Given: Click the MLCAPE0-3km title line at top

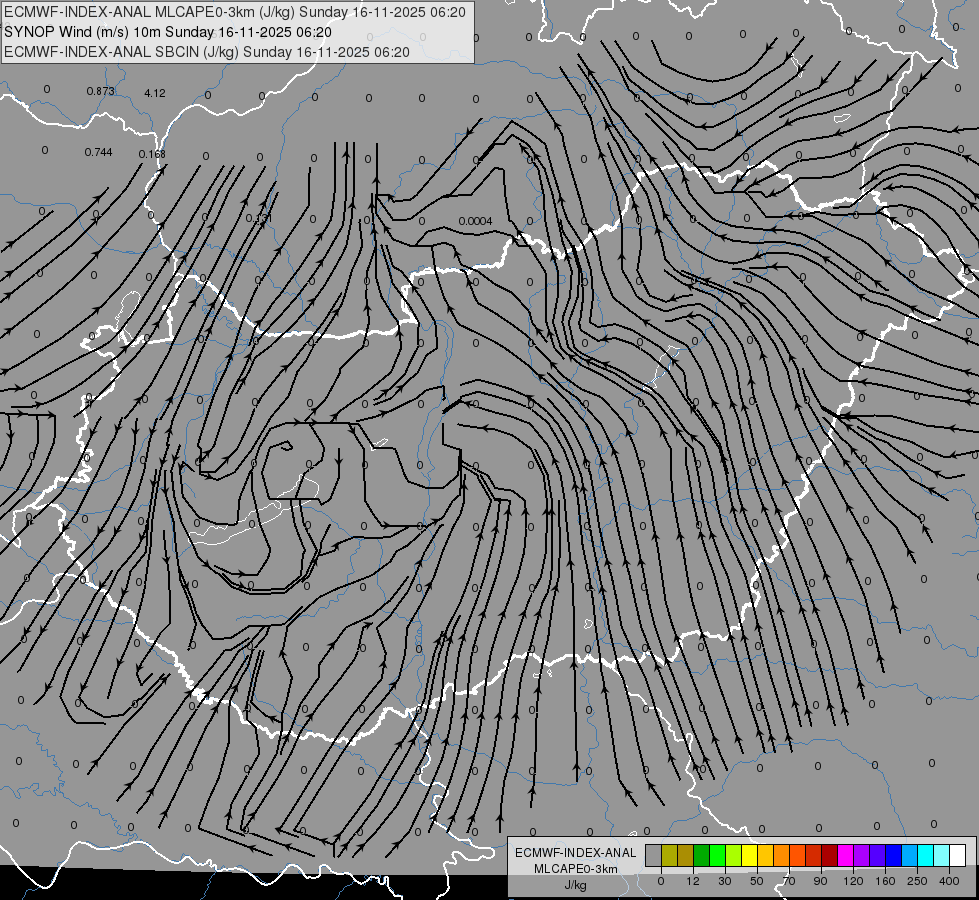Looking at the screenshot, I should point(235,11).
